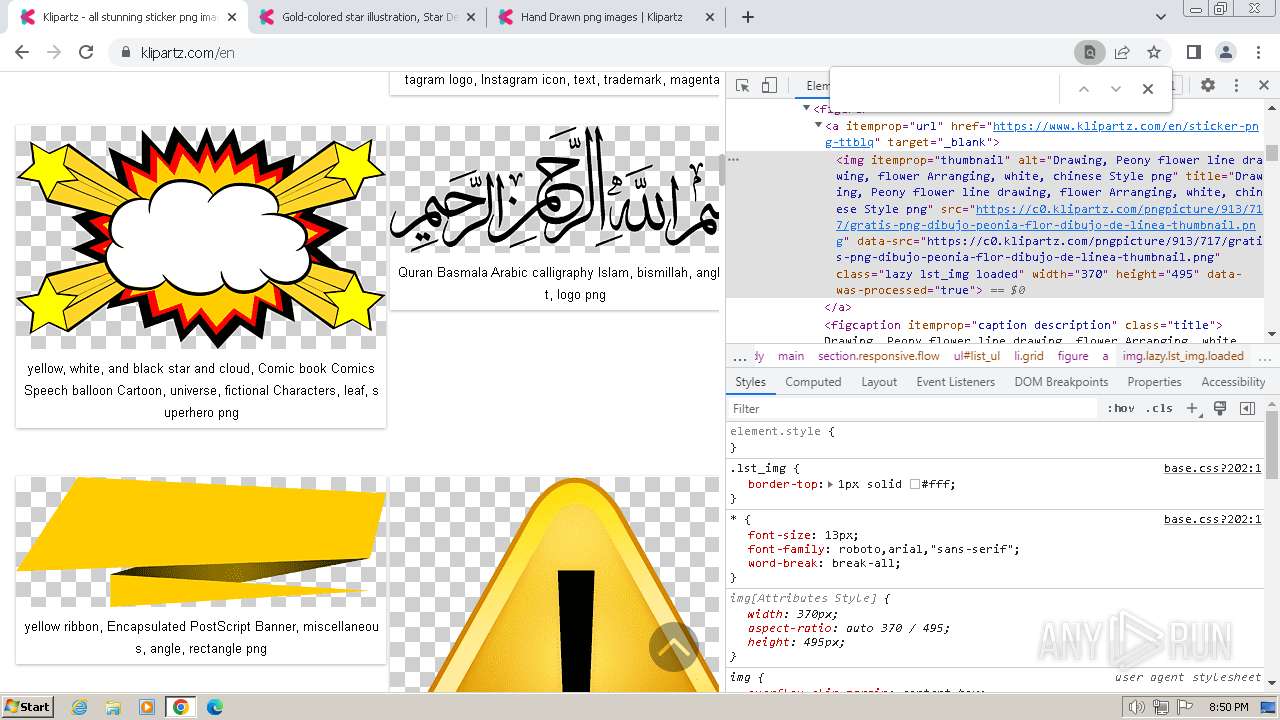Open the Windows Start menu
1280x720 pixels.
click(28, 706)
